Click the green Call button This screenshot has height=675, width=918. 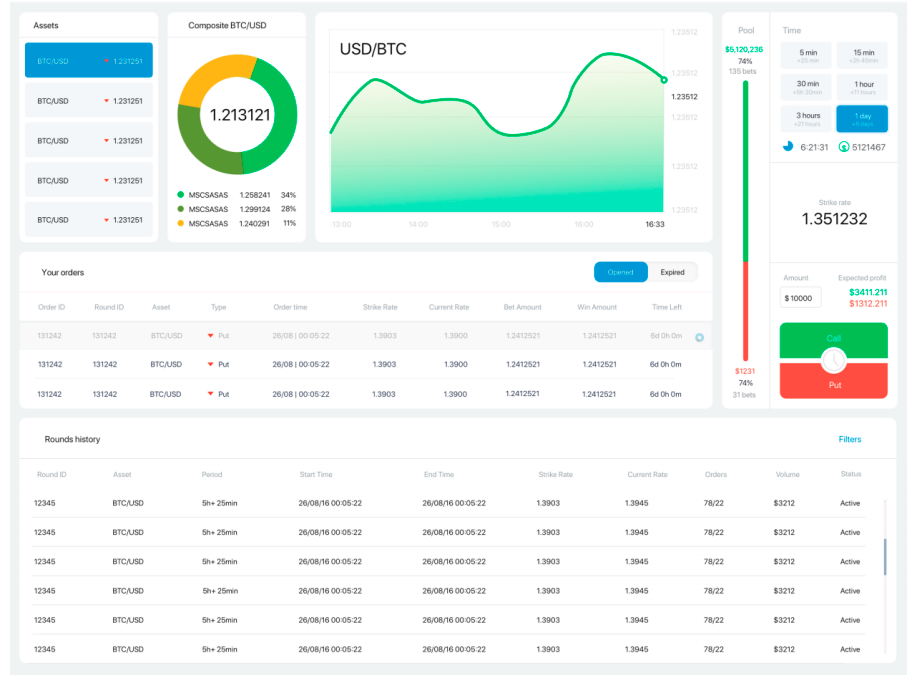tap(834, 339)
